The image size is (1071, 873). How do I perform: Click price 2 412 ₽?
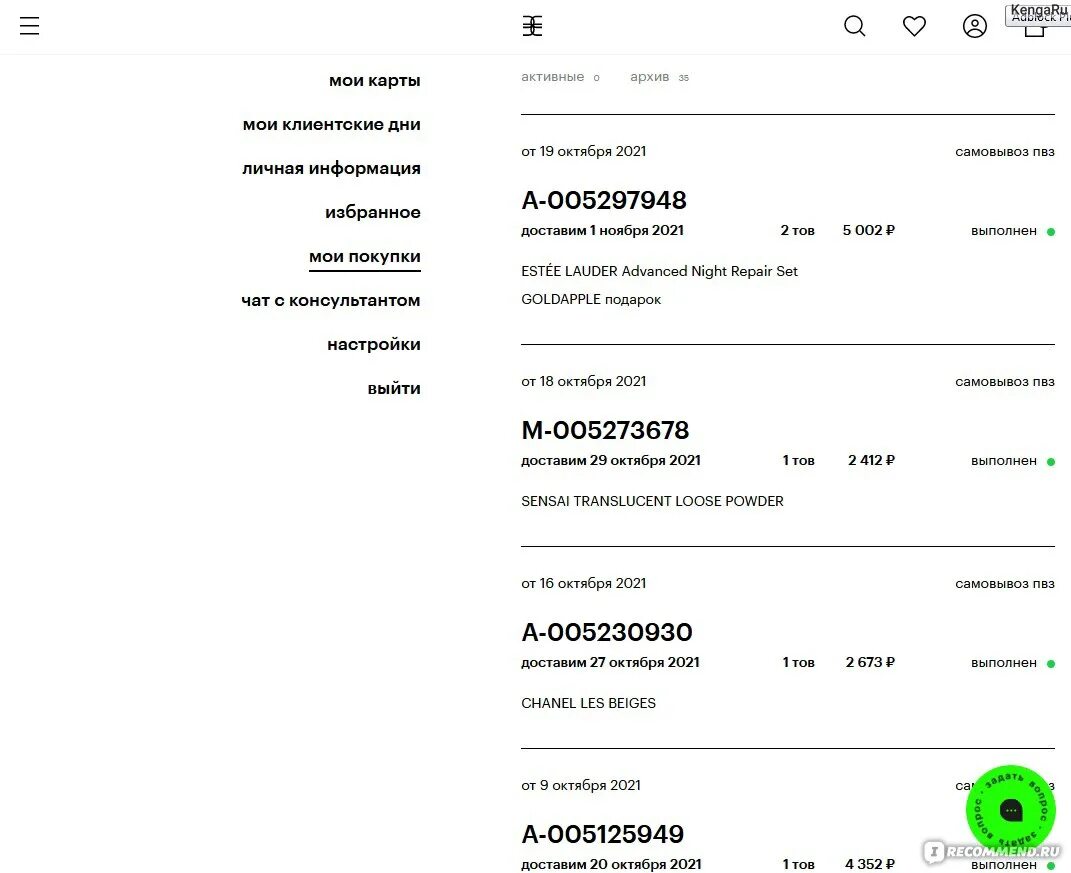[871, 460]
